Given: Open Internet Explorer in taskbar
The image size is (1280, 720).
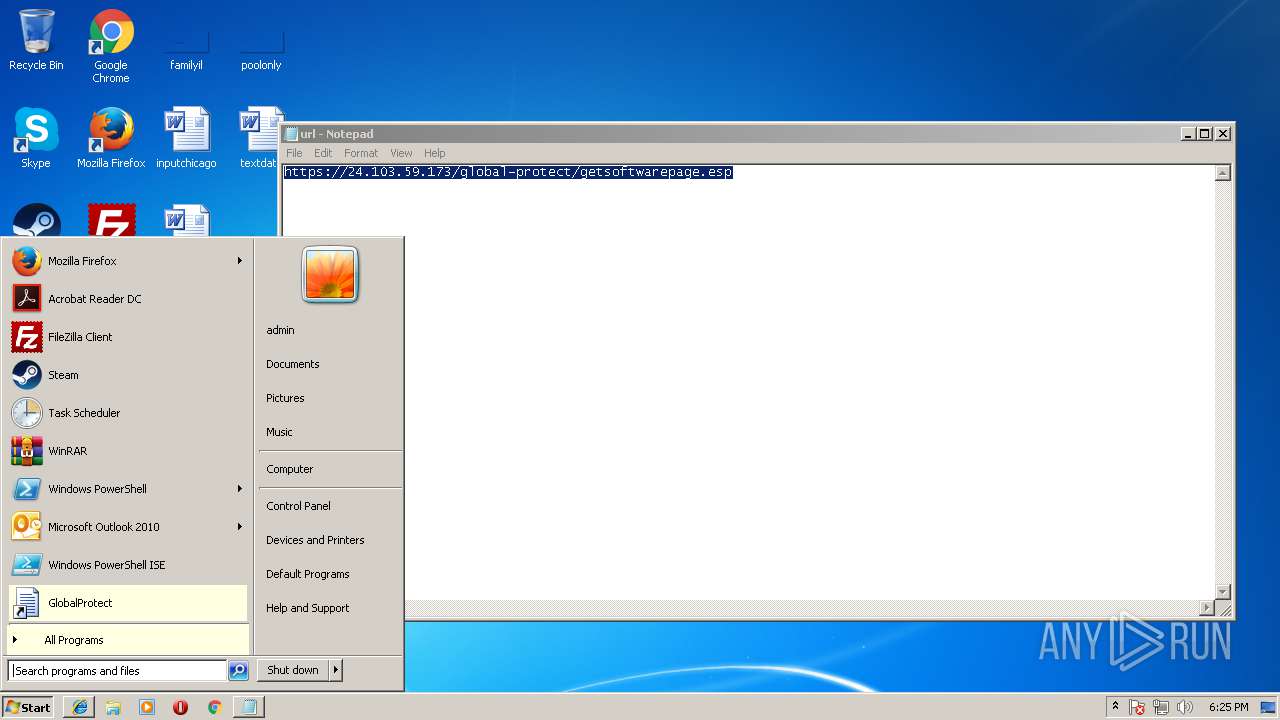Looking at the screenshot, I should [x=80, y=707].
